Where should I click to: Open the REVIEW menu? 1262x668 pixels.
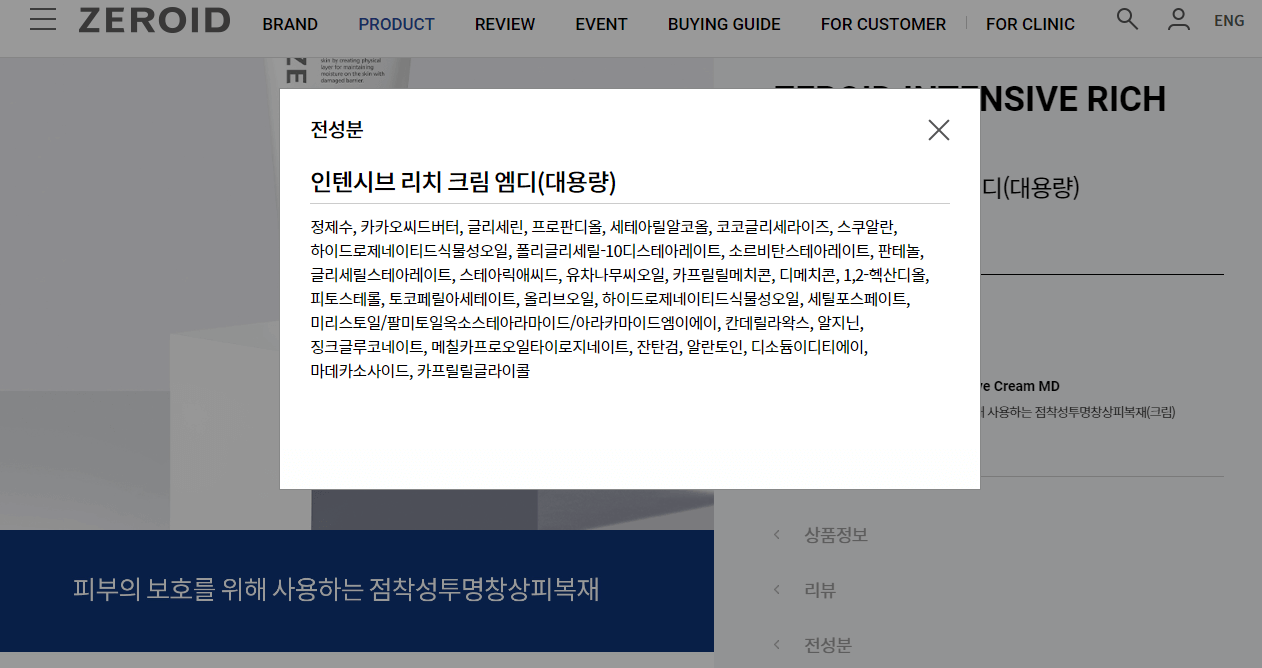pos(505,24)
